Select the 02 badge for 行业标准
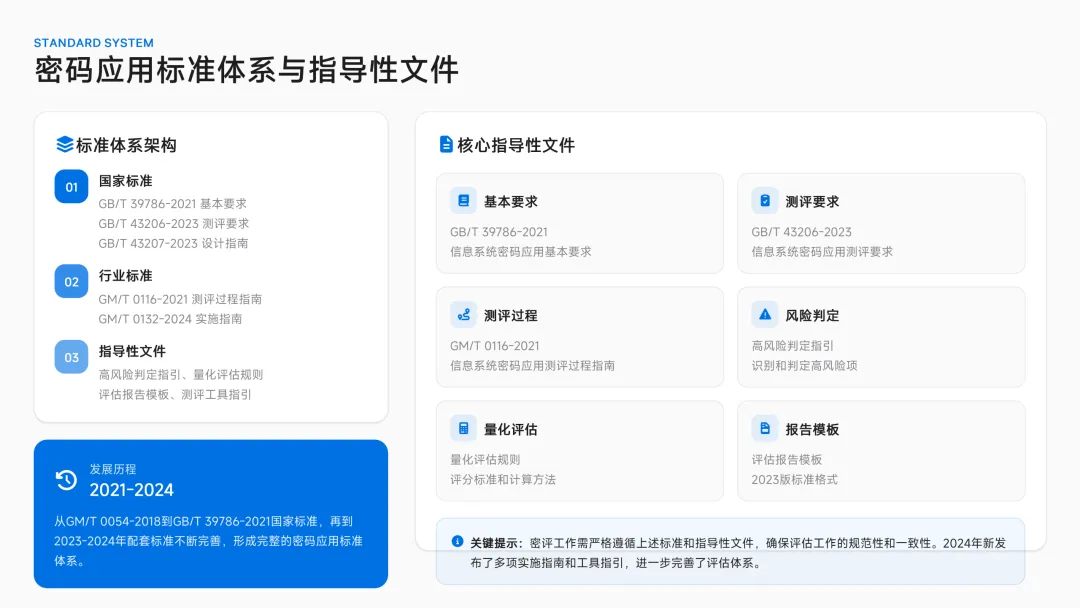Screen dimensions: 1080x608 pyautogui.click(x=72, y=282)
